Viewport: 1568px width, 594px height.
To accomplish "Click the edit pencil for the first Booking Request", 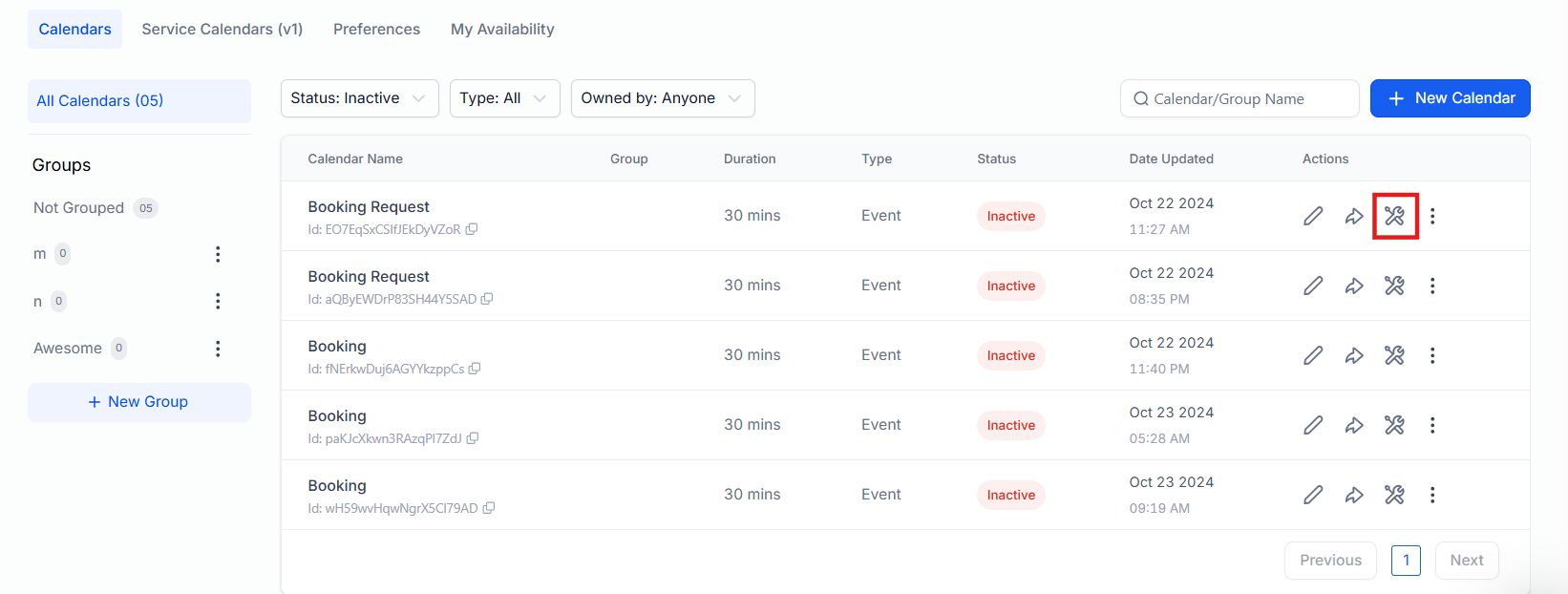I will pos(1313,216).
